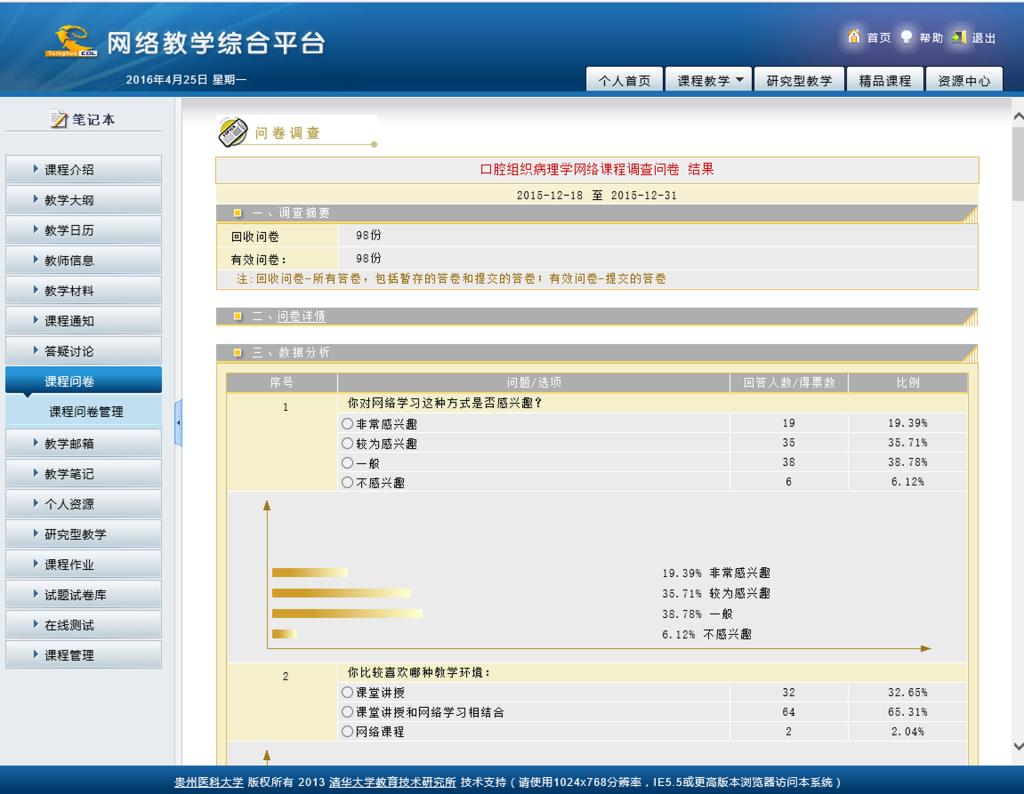Expand the 课程介绍 sidebar section
This screenshot has width=1024, height=794.
(84, 169)
